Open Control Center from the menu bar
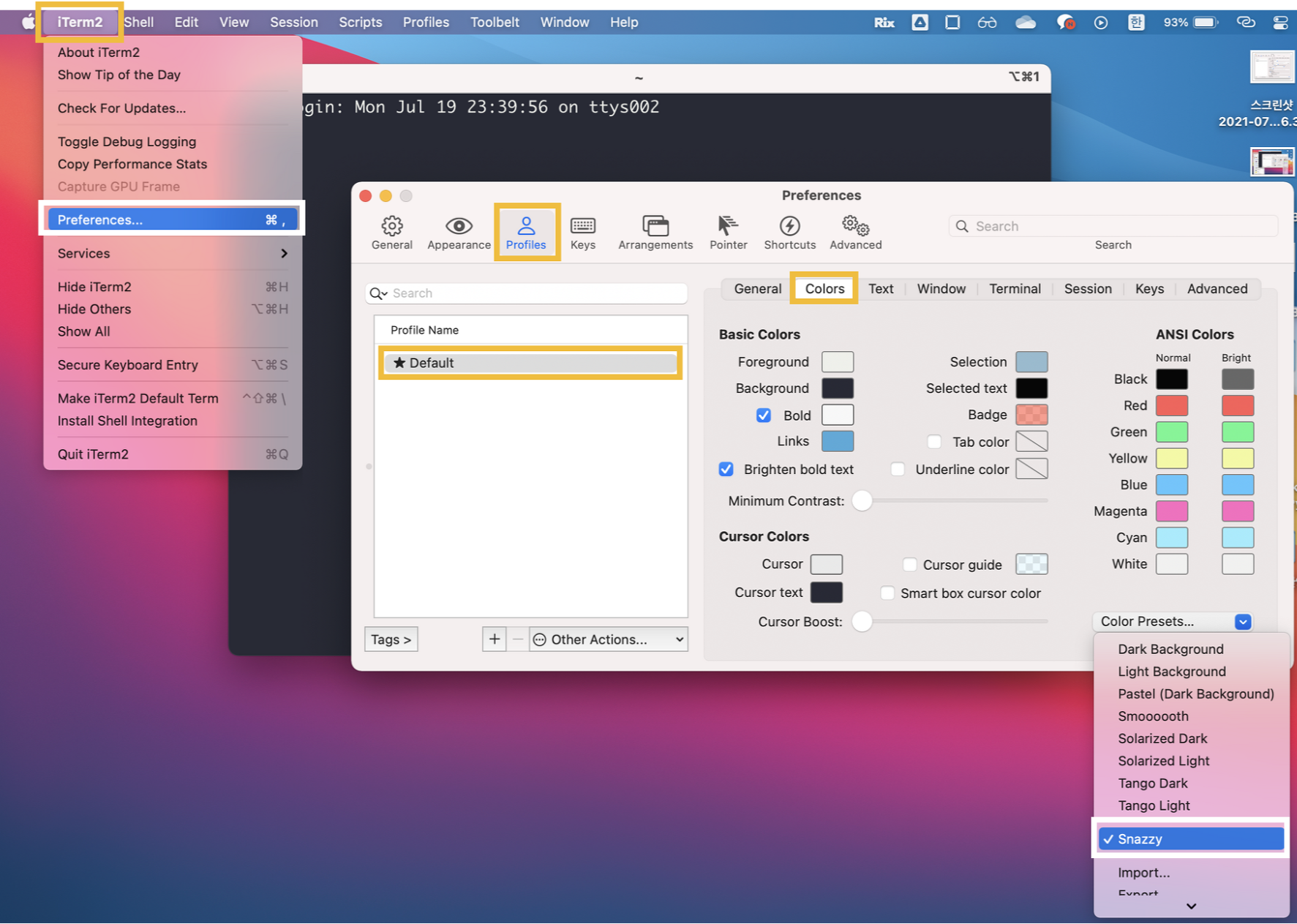The image size is (1297, 924). 1280,23
